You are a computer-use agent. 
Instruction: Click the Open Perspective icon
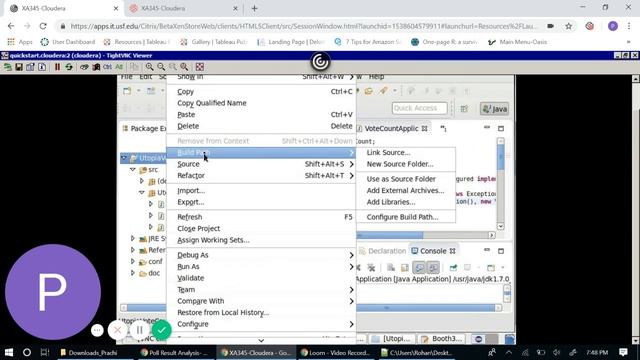click(464, 109)
